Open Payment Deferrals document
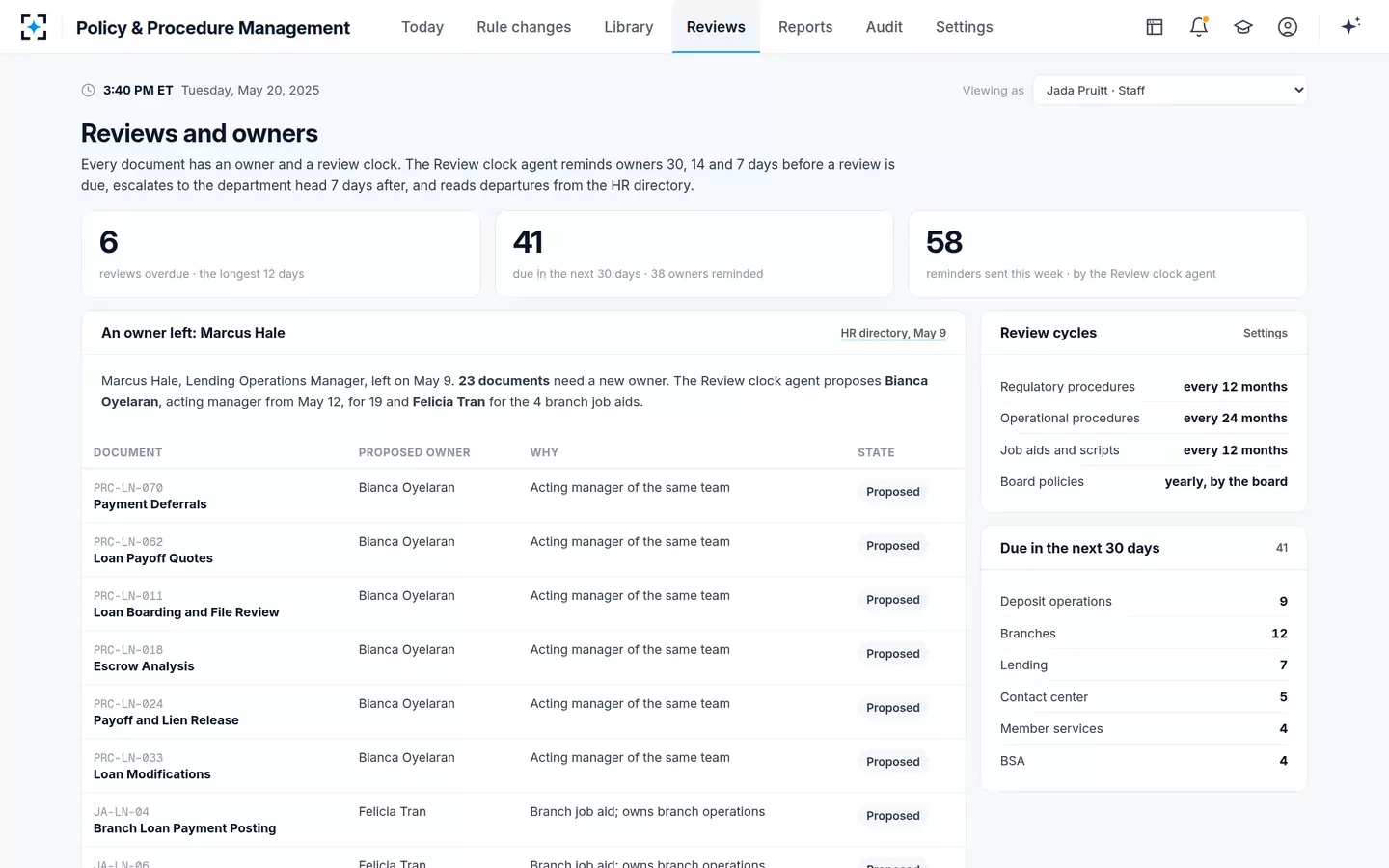The image size is (1389, 868). click(150, 504)
